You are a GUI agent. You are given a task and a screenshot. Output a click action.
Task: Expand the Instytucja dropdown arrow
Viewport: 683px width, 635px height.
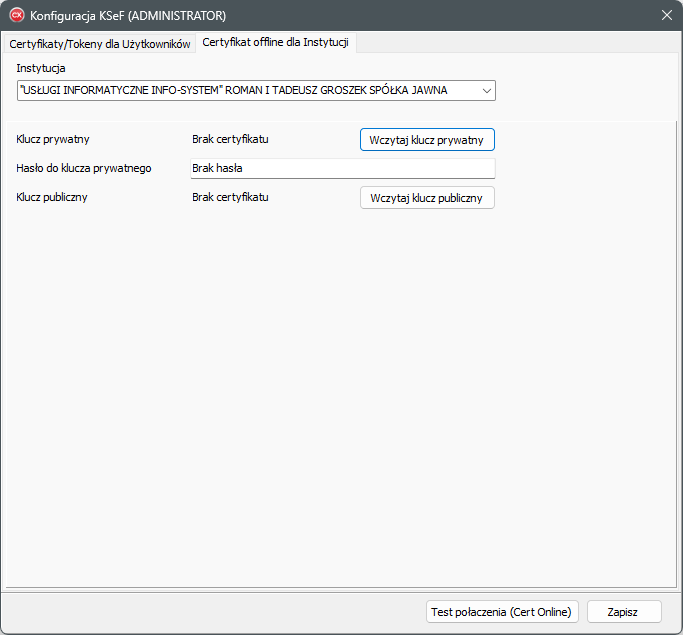click(486, 91)
